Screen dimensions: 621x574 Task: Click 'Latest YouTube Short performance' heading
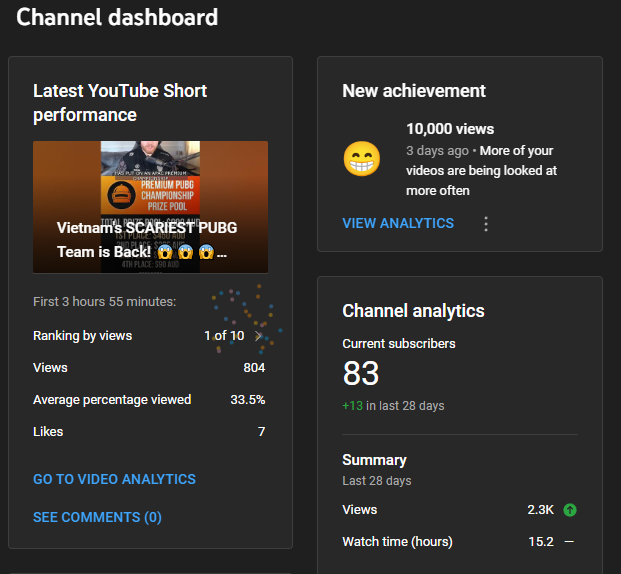point(120,103)
